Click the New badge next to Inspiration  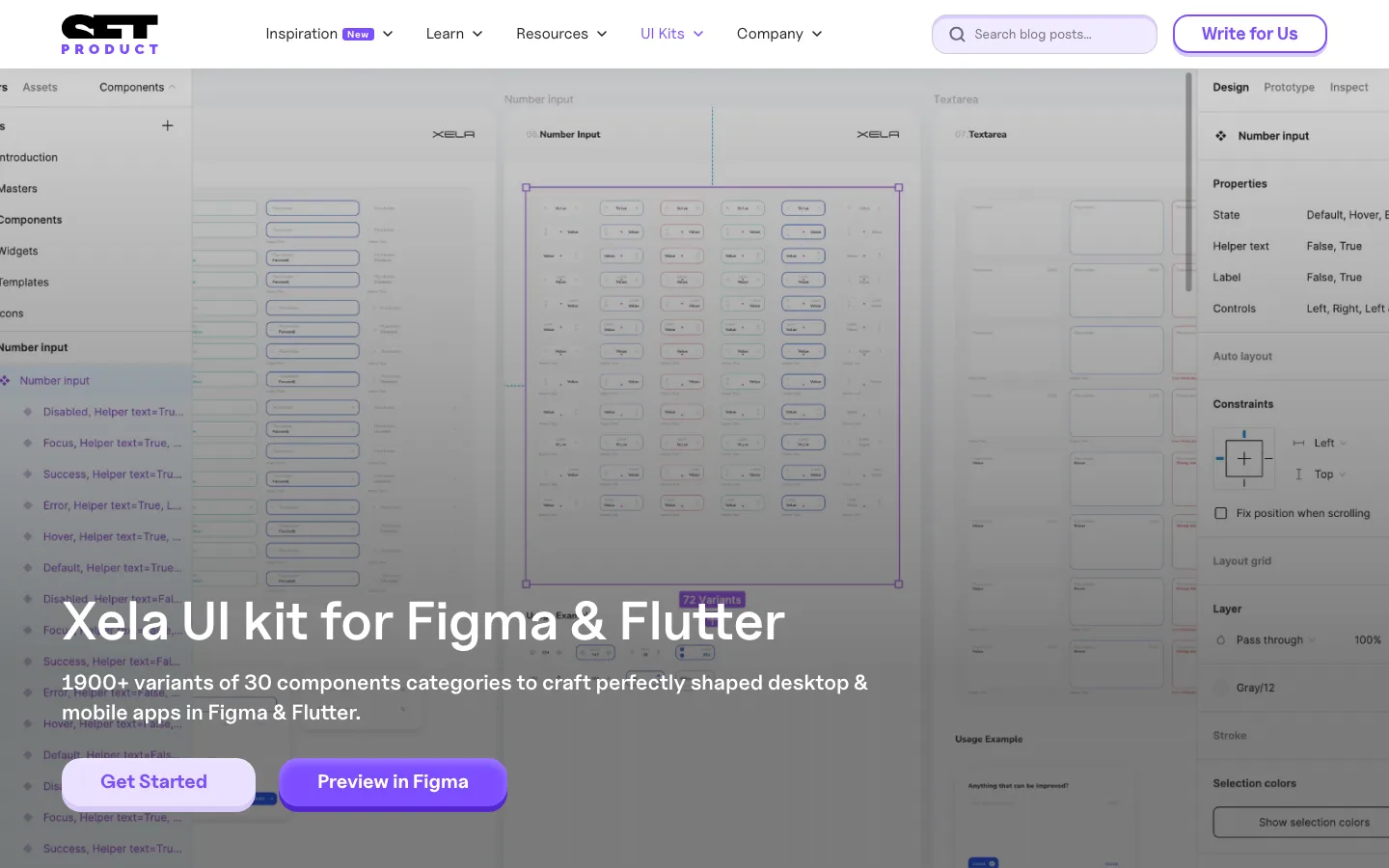coord(358,35)
